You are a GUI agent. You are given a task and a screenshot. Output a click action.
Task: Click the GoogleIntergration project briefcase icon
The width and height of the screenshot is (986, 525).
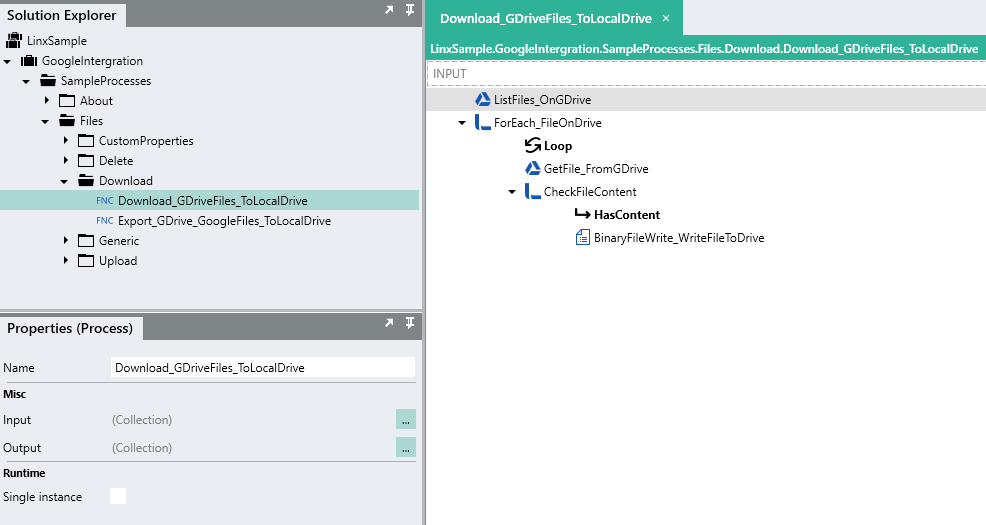[x=29, y=61]
